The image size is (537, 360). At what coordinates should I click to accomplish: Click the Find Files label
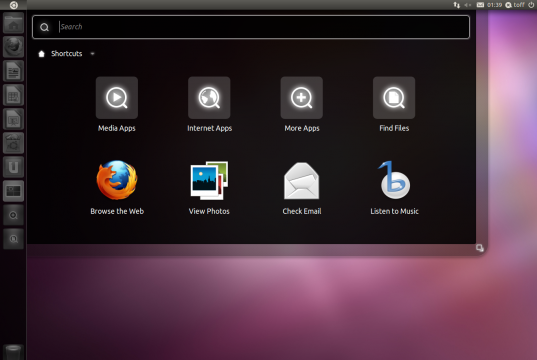[394, 128]
